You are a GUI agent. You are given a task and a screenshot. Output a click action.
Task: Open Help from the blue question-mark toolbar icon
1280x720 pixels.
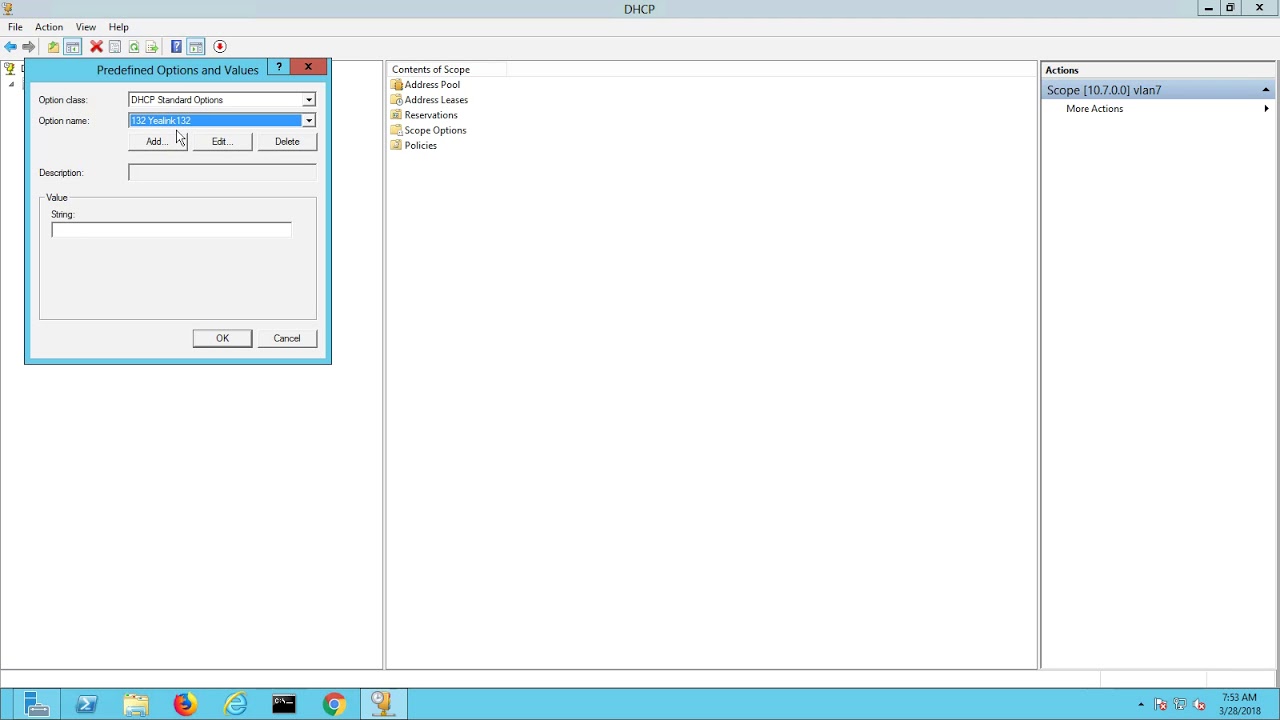176,47
